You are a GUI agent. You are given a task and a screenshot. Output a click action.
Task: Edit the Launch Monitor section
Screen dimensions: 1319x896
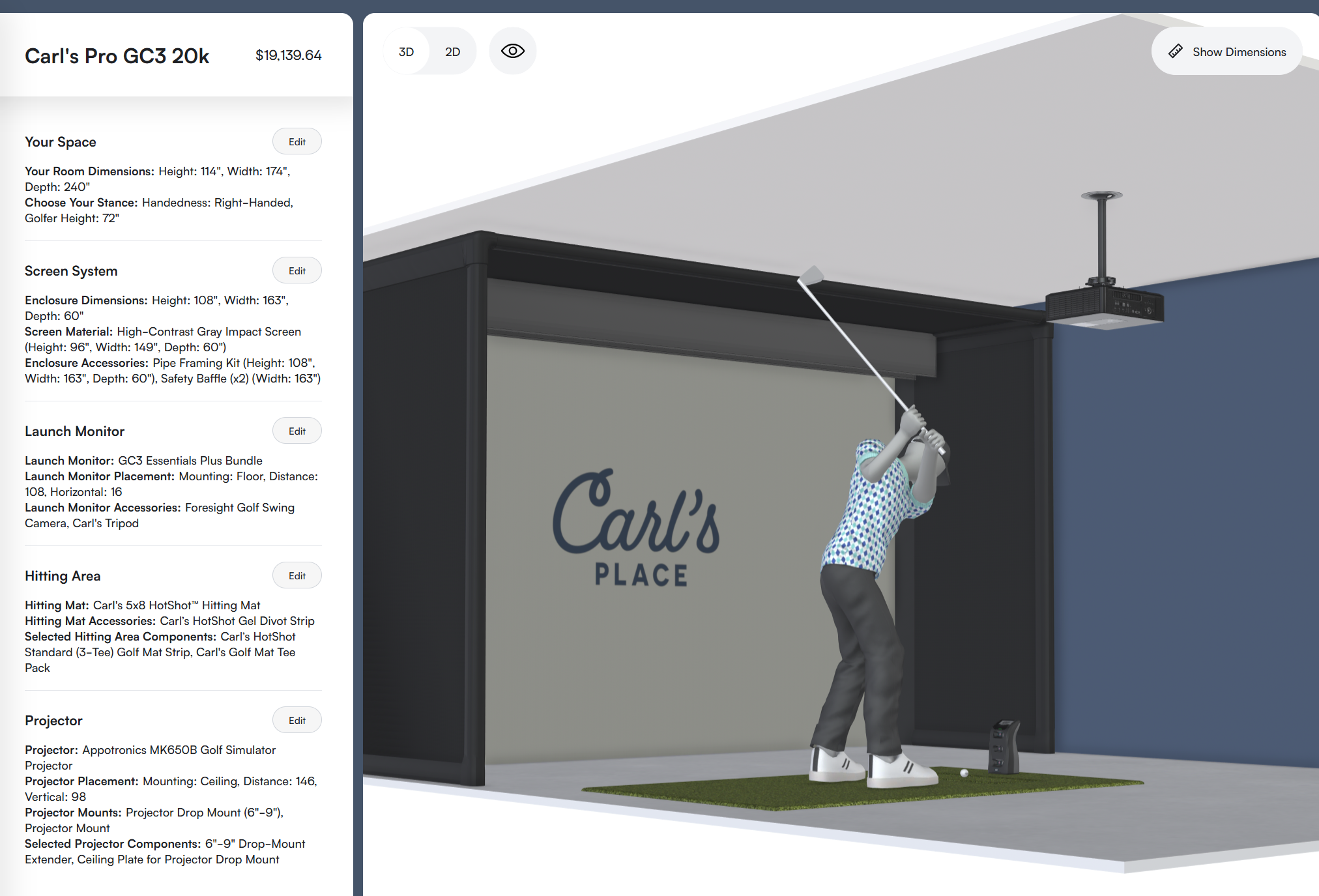point(297,431)
